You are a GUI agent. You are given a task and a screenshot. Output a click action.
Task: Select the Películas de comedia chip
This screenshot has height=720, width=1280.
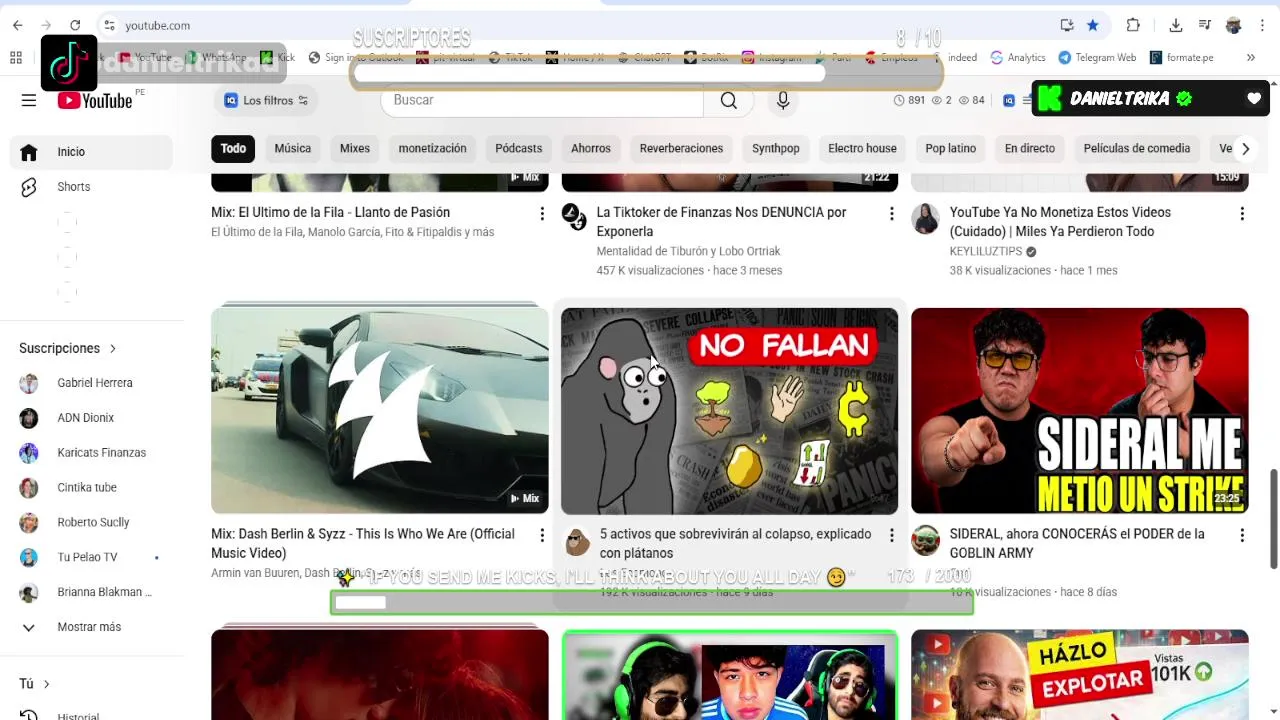coord(1137,148)
